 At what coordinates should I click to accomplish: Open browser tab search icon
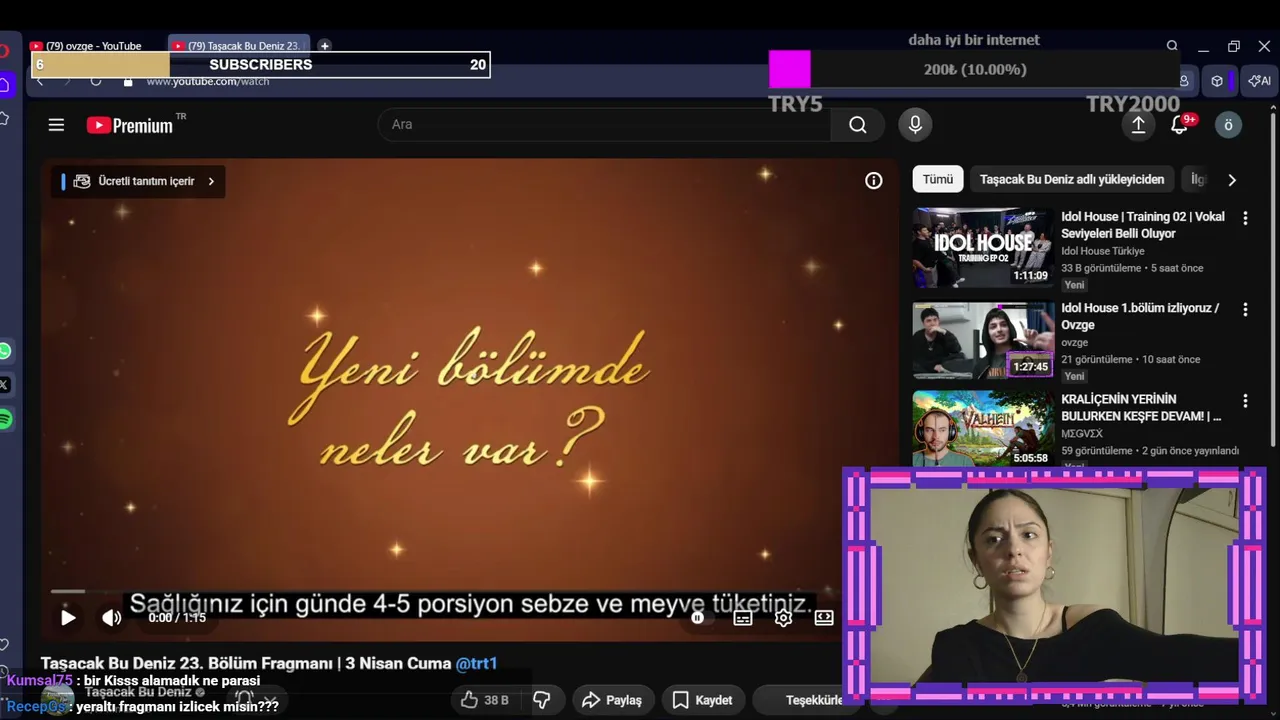tap(1172, 46)
